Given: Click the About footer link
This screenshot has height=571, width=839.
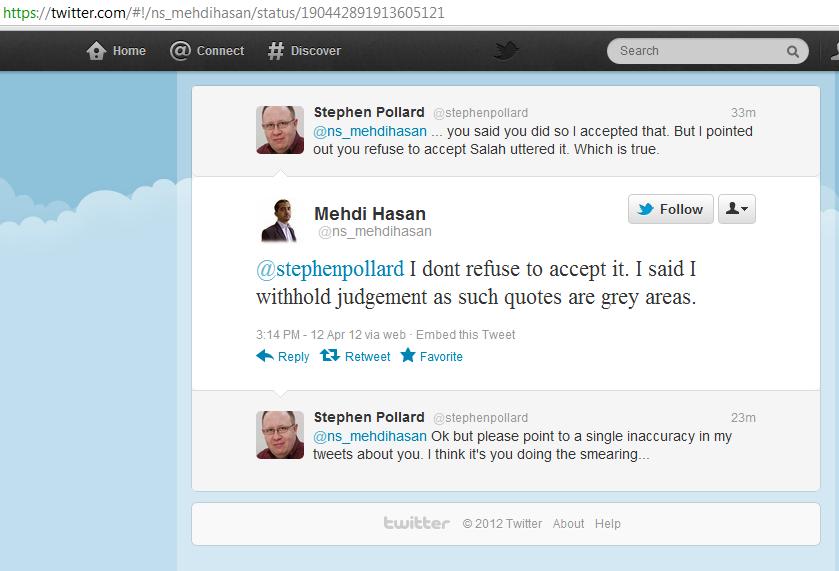Looking at the screenshot, I should pyautogui.click(x=568, y=523).
